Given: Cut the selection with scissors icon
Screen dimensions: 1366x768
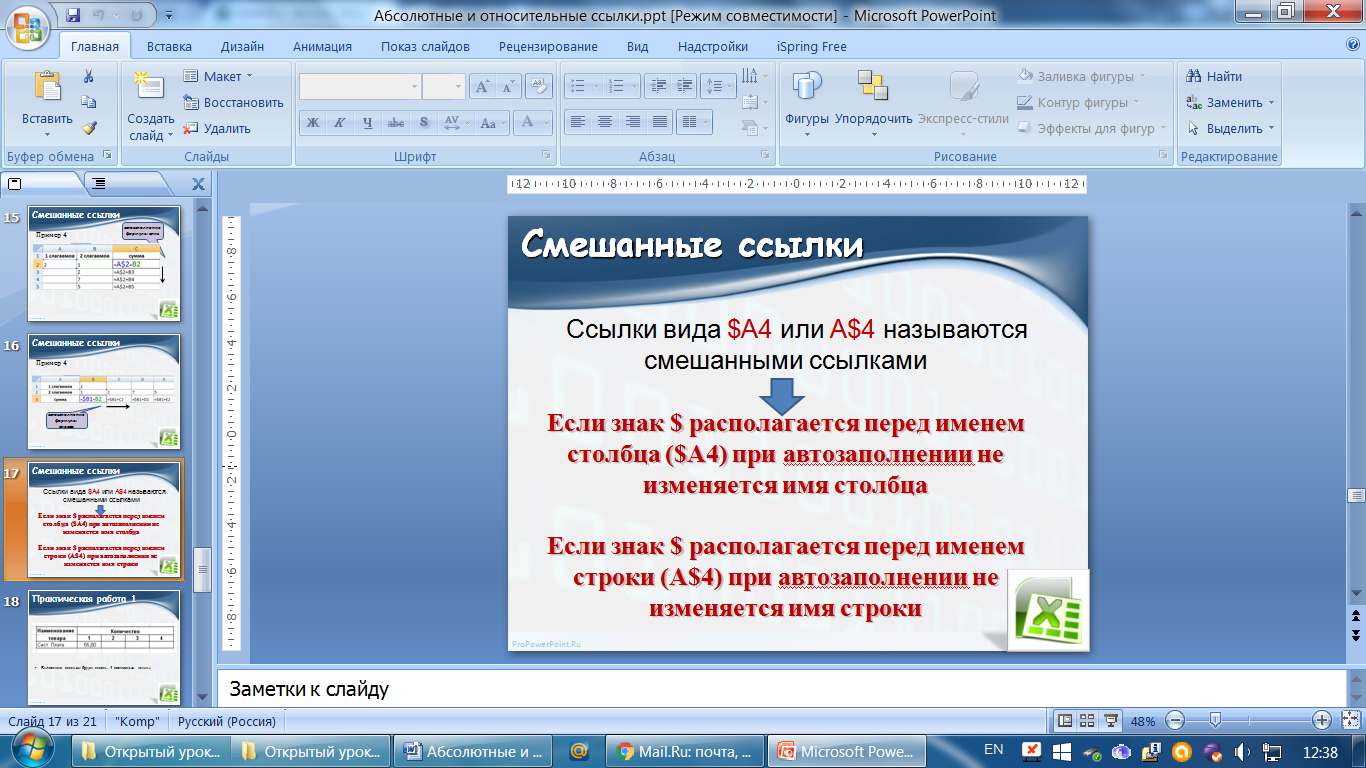Looking at the screenshot, I should click(89, 77).
